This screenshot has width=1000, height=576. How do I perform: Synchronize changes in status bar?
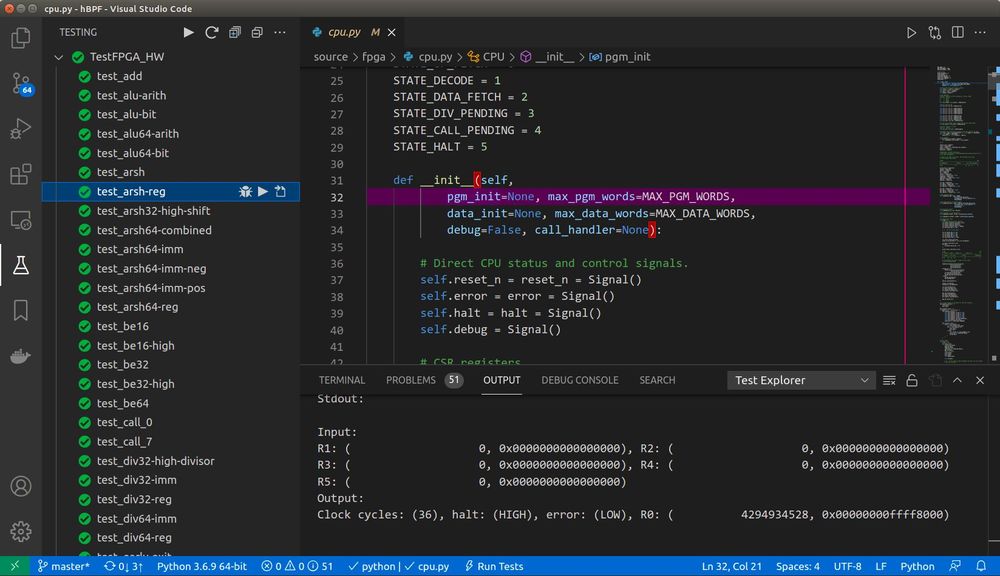tap(123, 566)
